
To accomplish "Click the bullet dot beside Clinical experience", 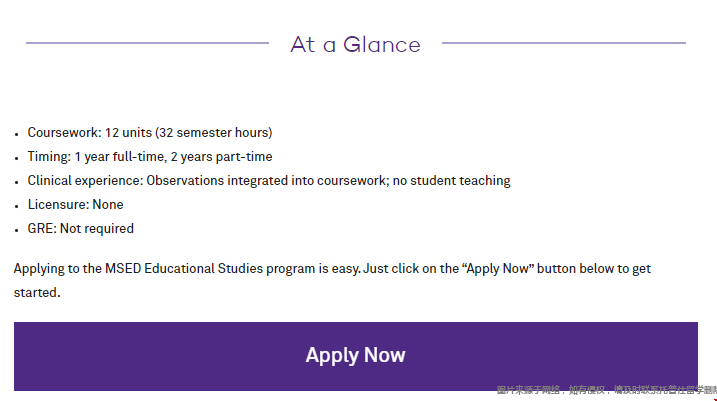I will pyautogui.click(x=16, y=182).
